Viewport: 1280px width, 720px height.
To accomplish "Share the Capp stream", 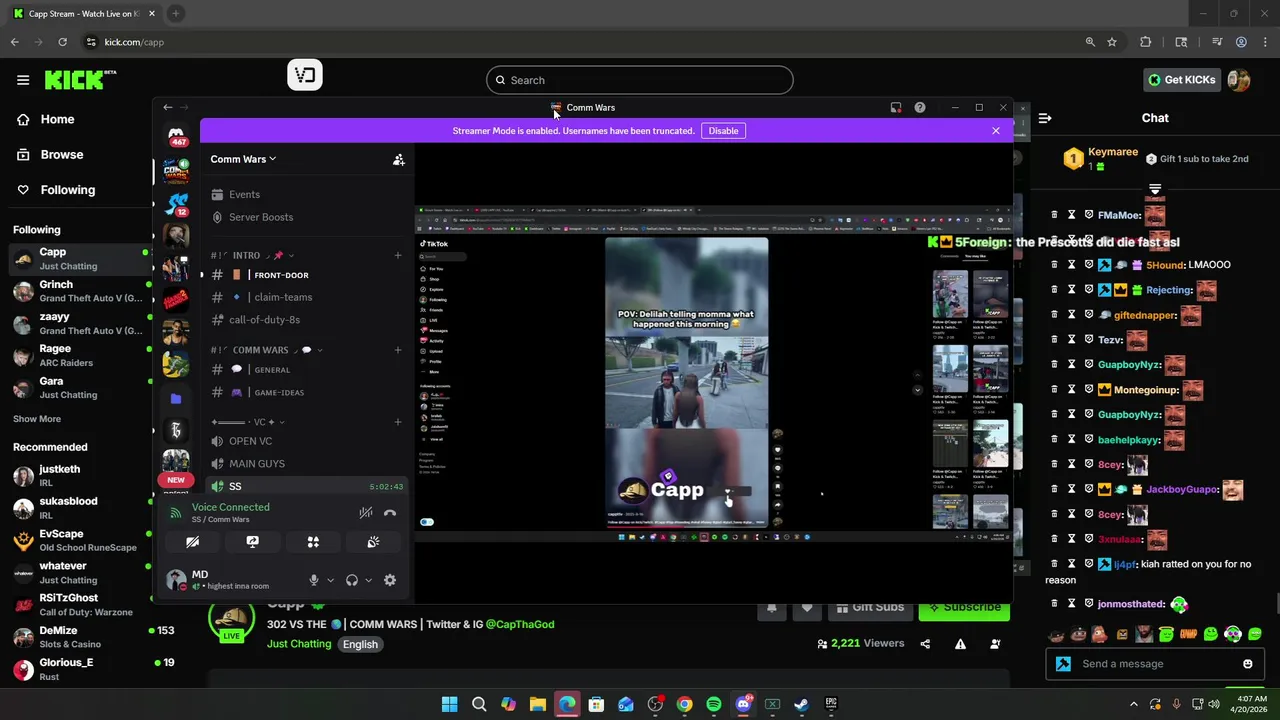I will pyautogui.click(x=925, y=644).
